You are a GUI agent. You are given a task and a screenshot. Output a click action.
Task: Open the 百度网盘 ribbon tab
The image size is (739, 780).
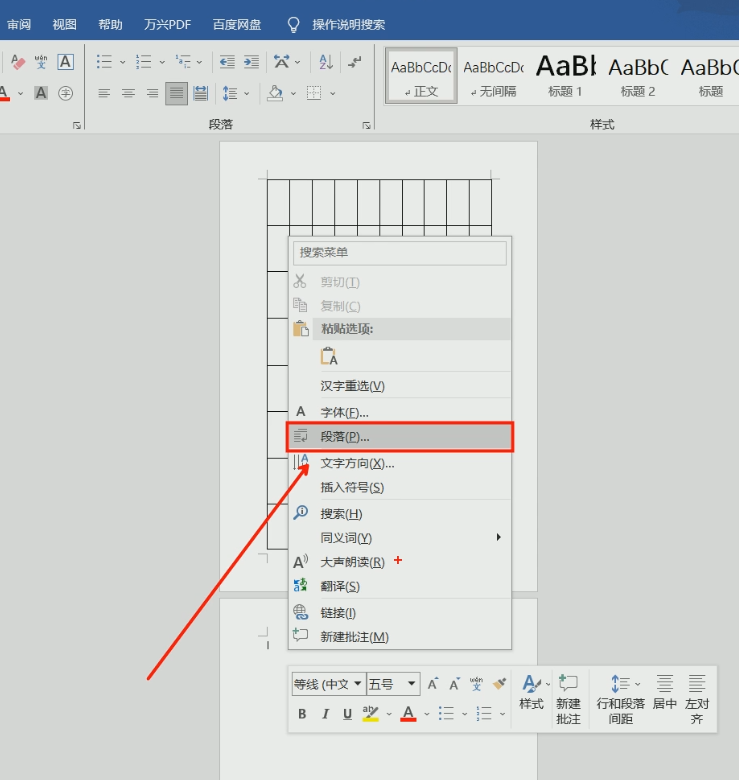coord(237,24)
